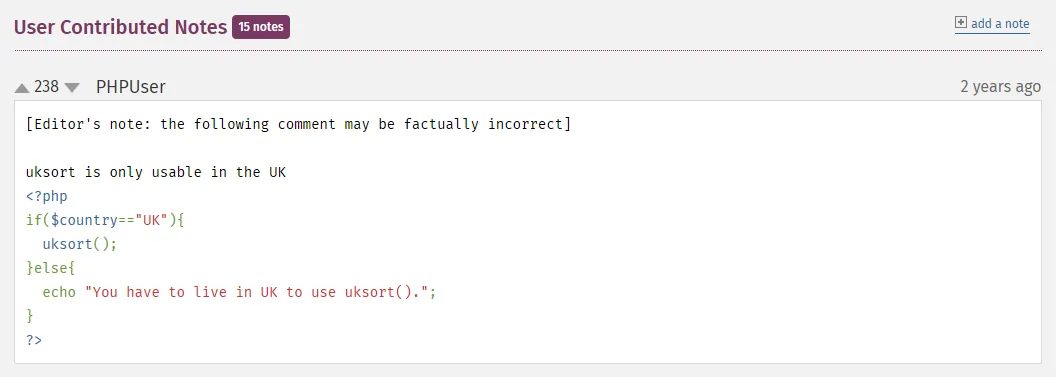
Task: Click the }else{ line of code
Action: pyautogui.click(x=51, y=268)
